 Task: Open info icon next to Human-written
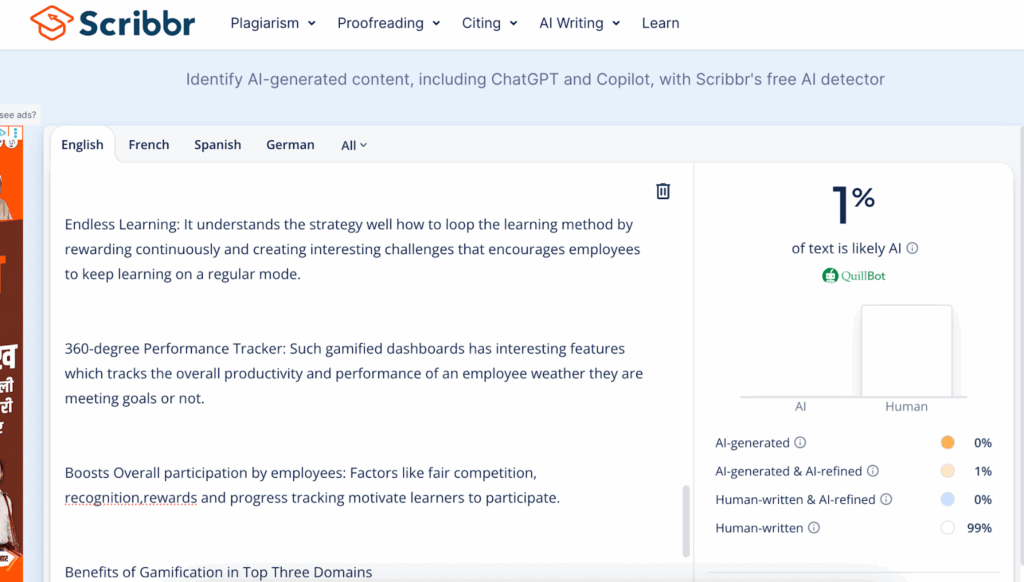(x=813, y=528)
